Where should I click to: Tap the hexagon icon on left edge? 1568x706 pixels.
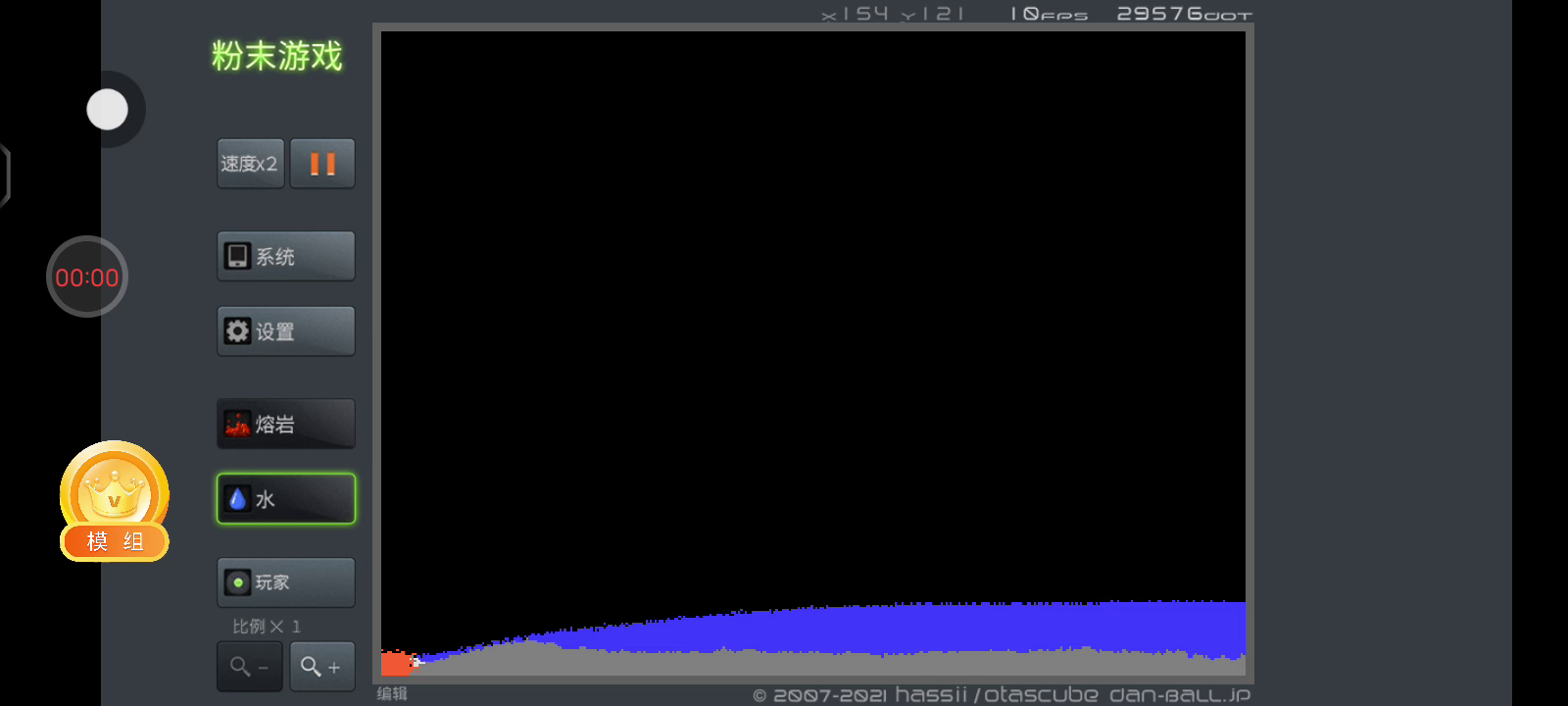point(4,176)
